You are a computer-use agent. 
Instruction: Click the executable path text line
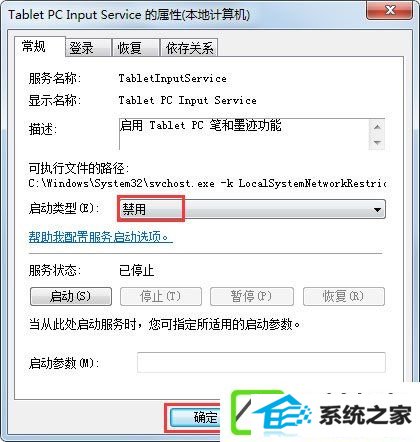(x=207, y=183)
